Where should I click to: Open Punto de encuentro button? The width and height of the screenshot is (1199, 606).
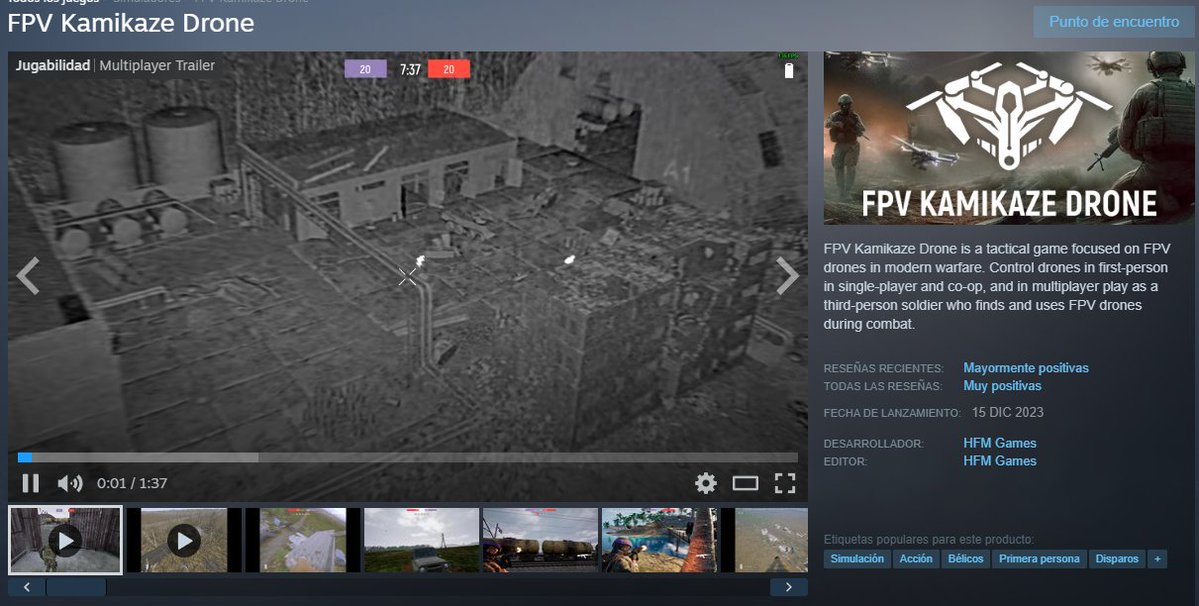(1113, 22)
